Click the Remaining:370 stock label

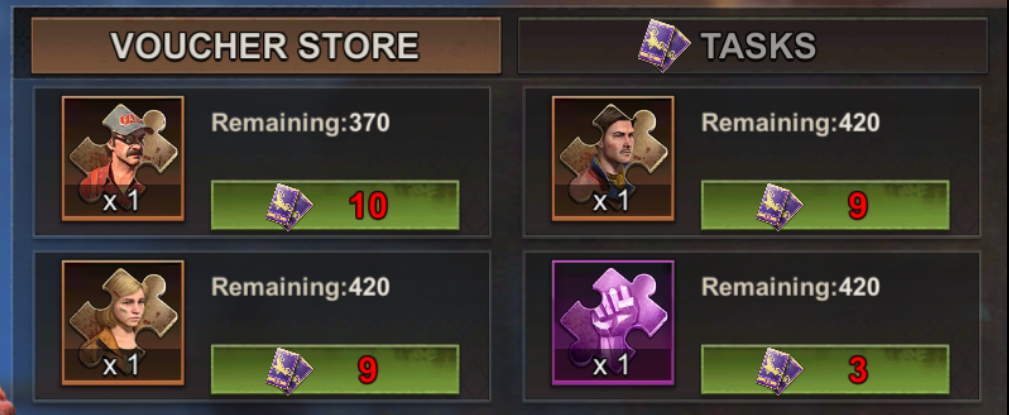coord(301,122)
